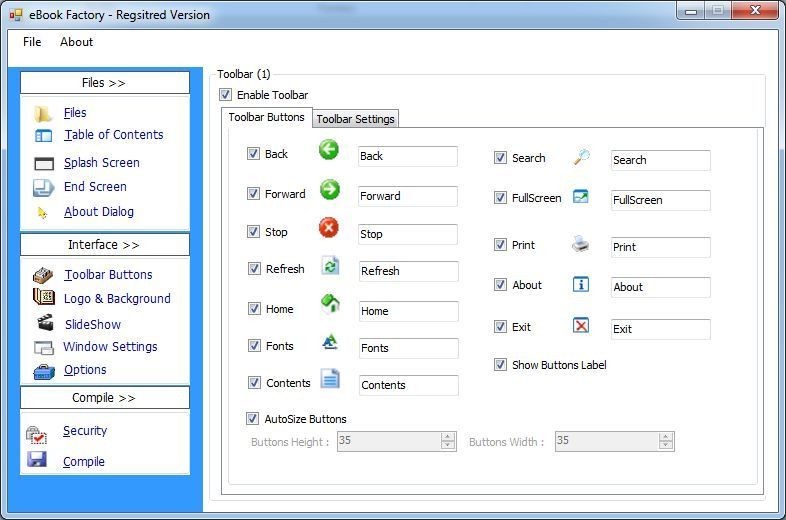Collapse the Files >> section header
This screenshot has width=786, height=520.
(x=105, y=83)
